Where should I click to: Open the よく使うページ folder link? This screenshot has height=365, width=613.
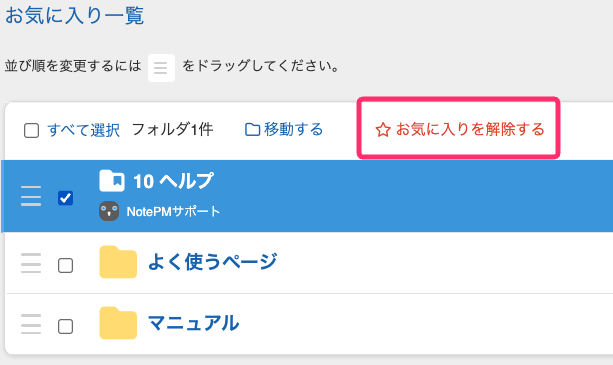pyautogui.click(x=213, y=261)
